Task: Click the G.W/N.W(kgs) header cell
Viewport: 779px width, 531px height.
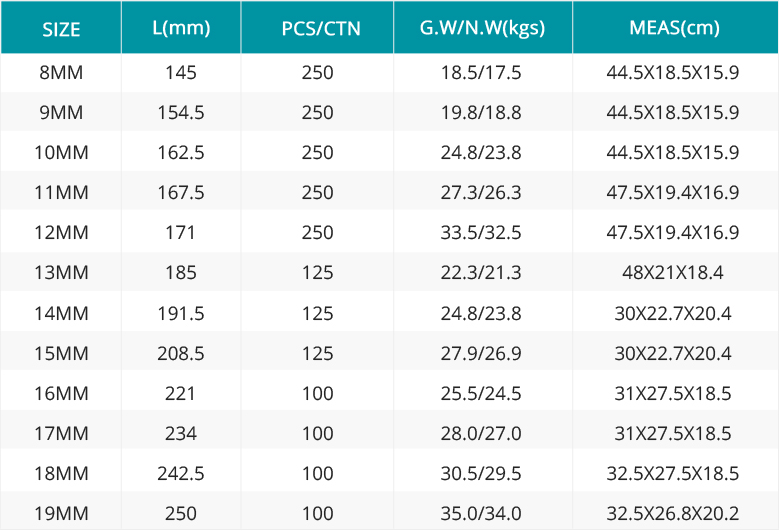Action: tap(483, 27)
